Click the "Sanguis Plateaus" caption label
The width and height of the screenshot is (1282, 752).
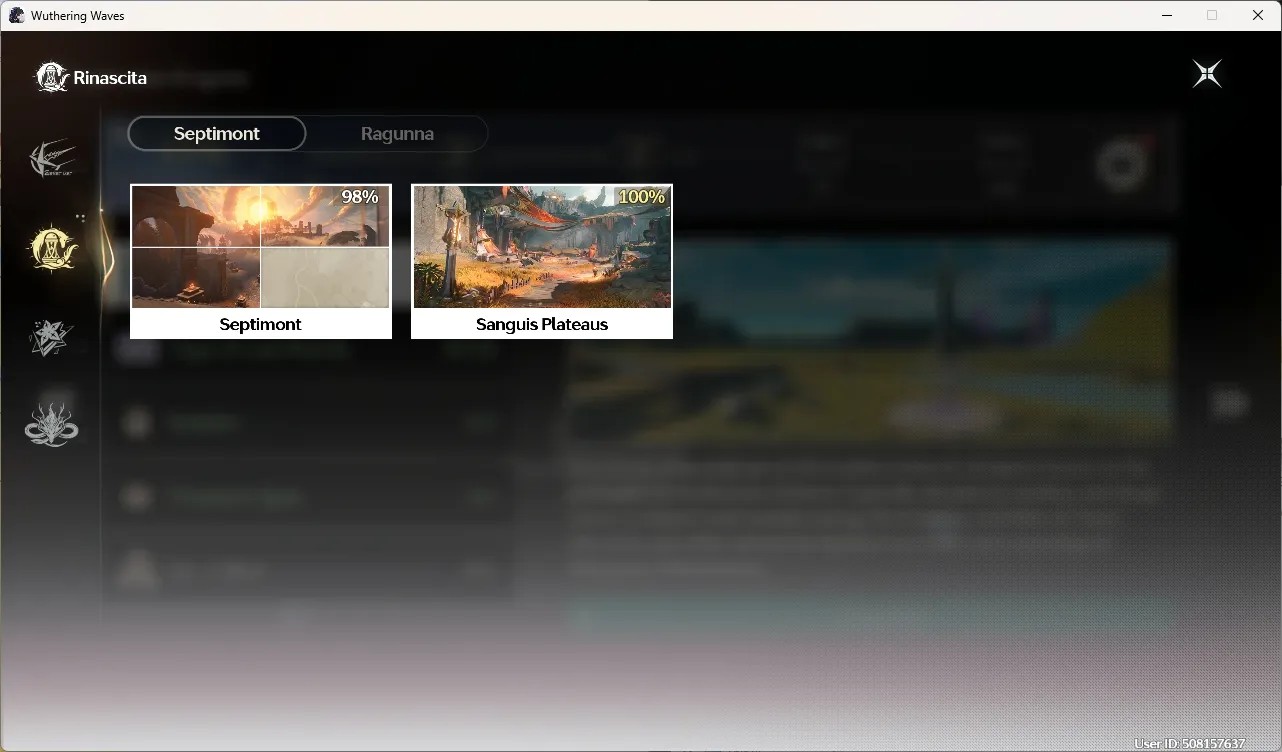[542, 324]
